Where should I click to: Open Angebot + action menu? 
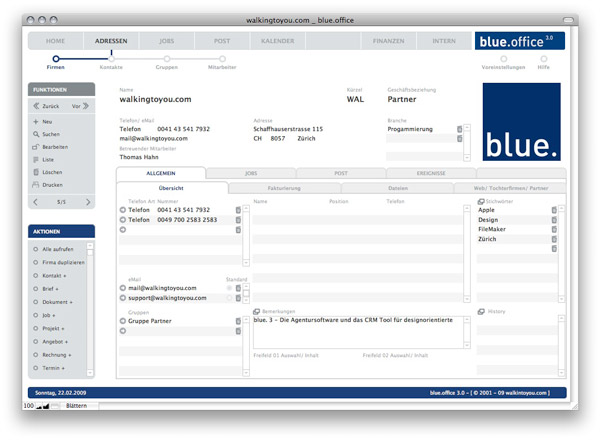coord(50,342)
